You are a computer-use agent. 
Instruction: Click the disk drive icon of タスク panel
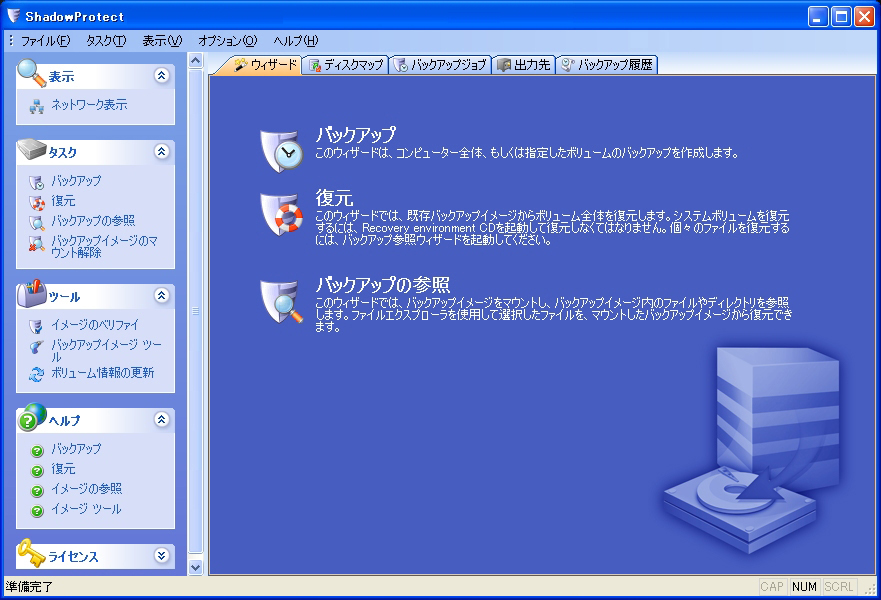[x=31, y=149]
